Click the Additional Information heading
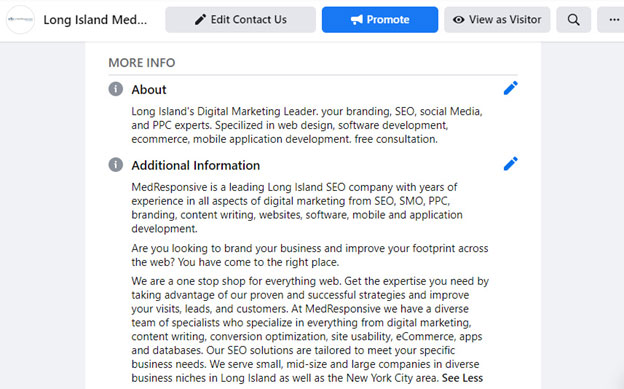 coord(196,165)
